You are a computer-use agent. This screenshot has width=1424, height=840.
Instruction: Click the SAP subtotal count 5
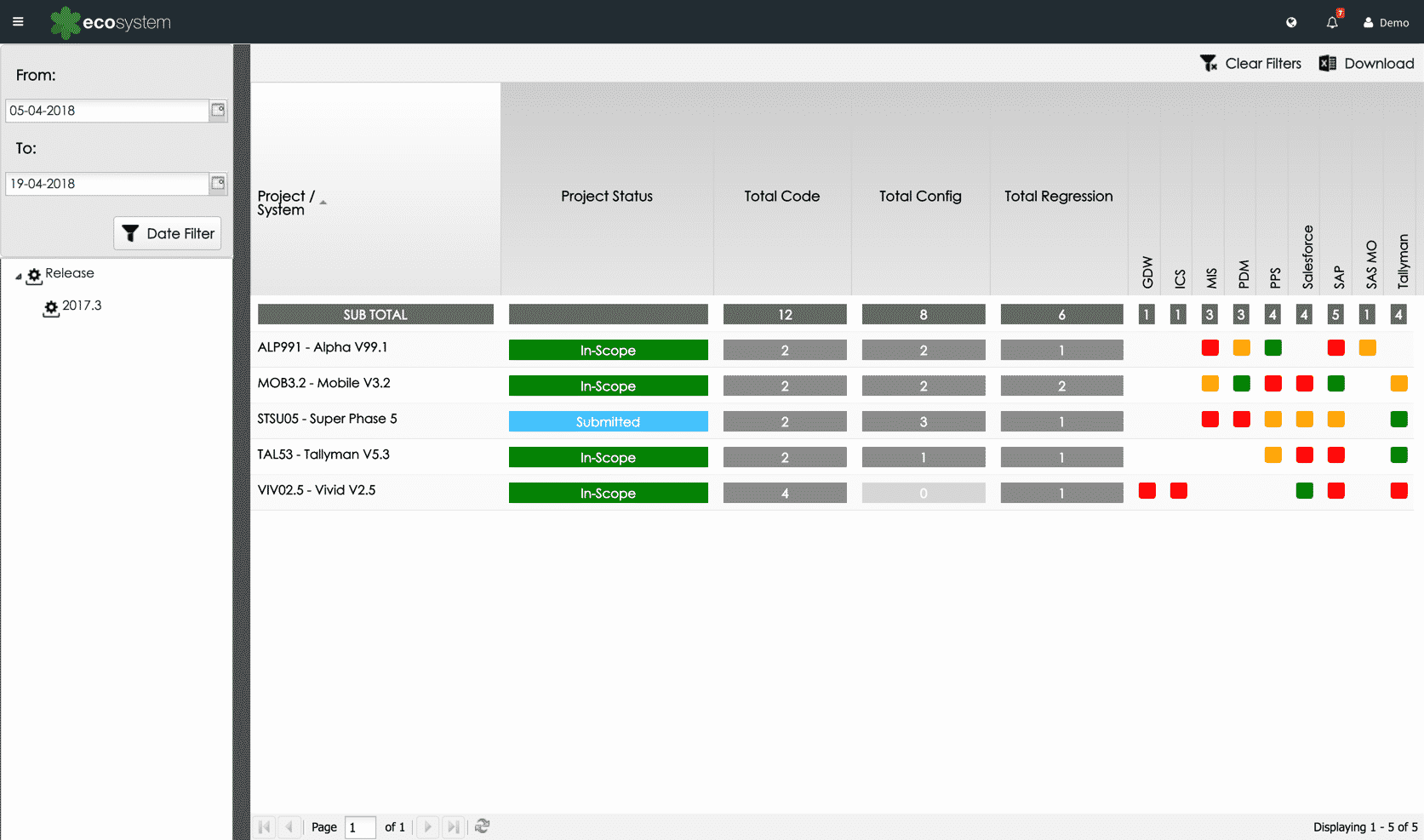pos(1336,314)
